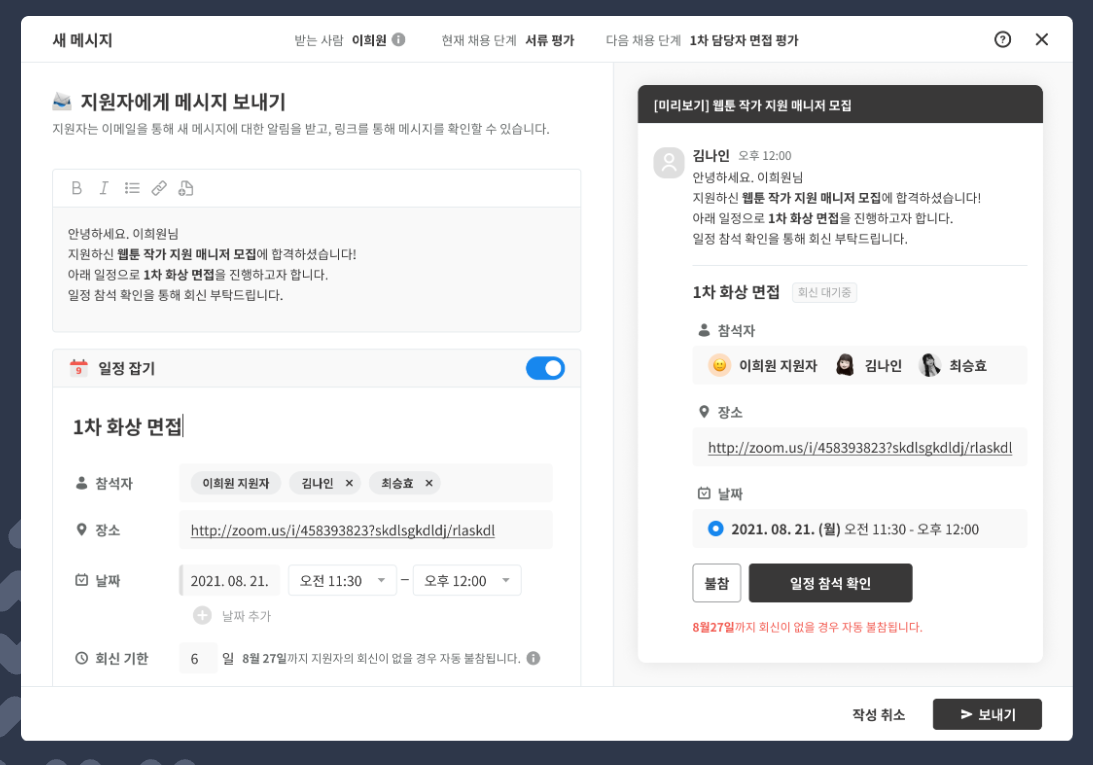Click 김나인 sender avatar in preview
Viewport: 1093px width, 765px height.
(668, 162)
